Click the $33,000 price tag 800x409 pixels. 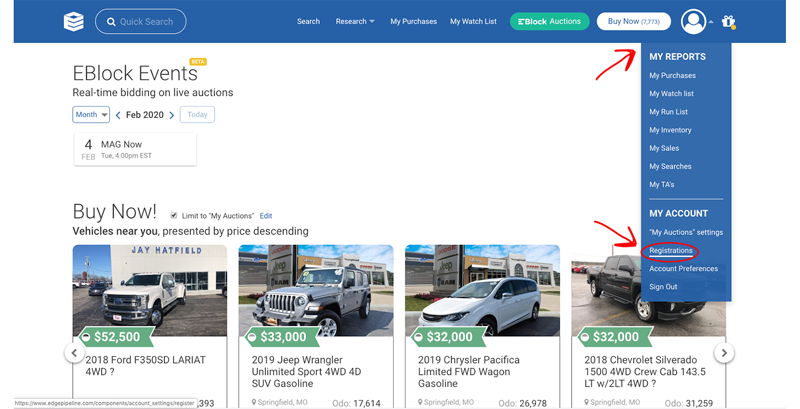point(283,337)
